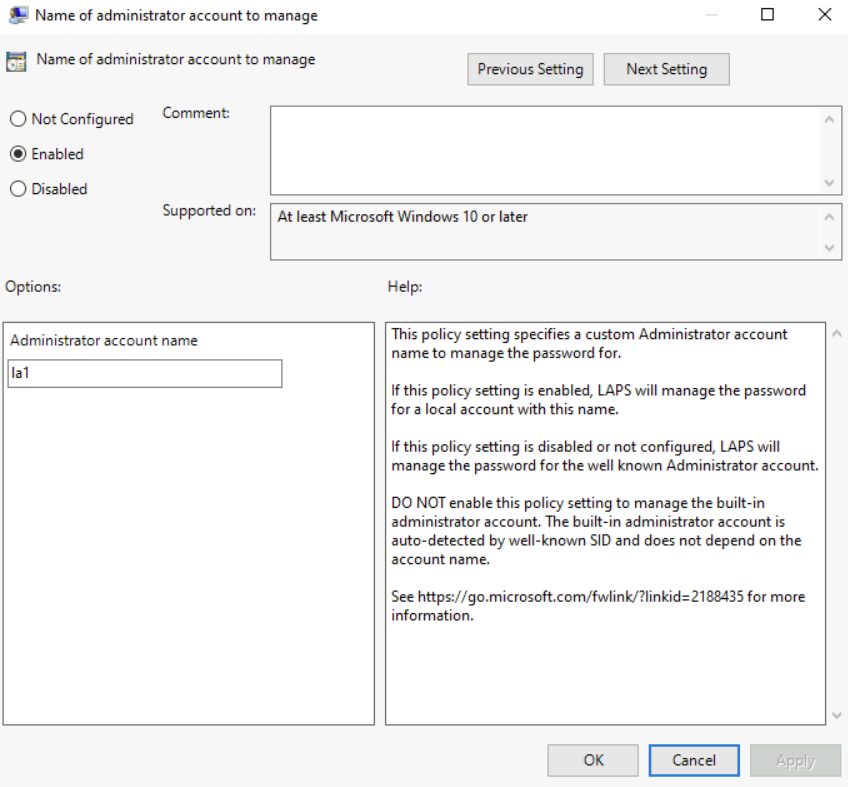Click Comment box scroll down arrow
The image size is (848, 787).
coord(830,183)
